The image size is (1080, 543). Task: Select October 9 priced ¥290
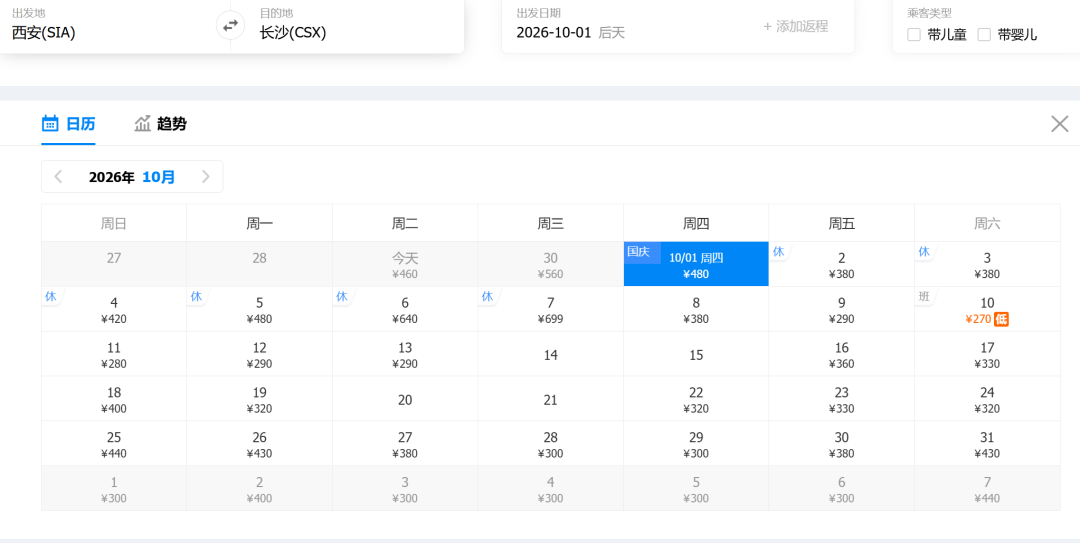click(842, 309)
